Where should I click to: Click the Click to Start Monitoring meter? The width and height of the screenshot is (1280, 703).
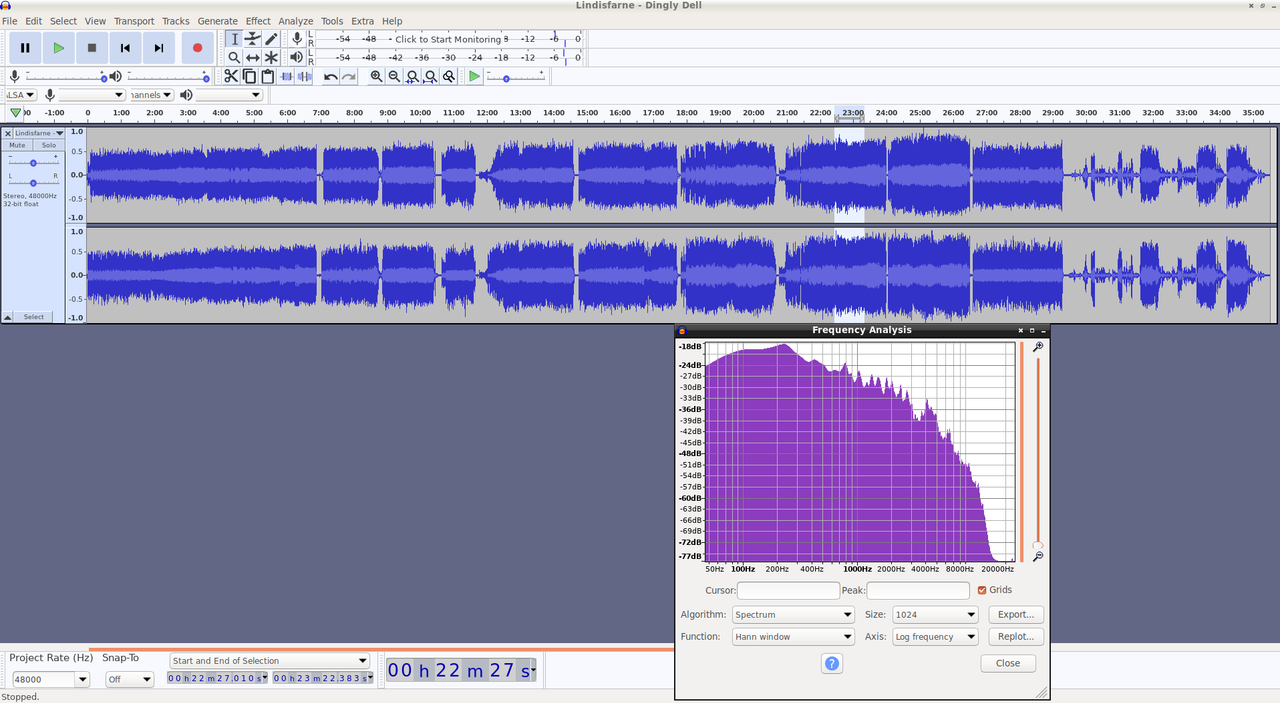click(448, 39)
